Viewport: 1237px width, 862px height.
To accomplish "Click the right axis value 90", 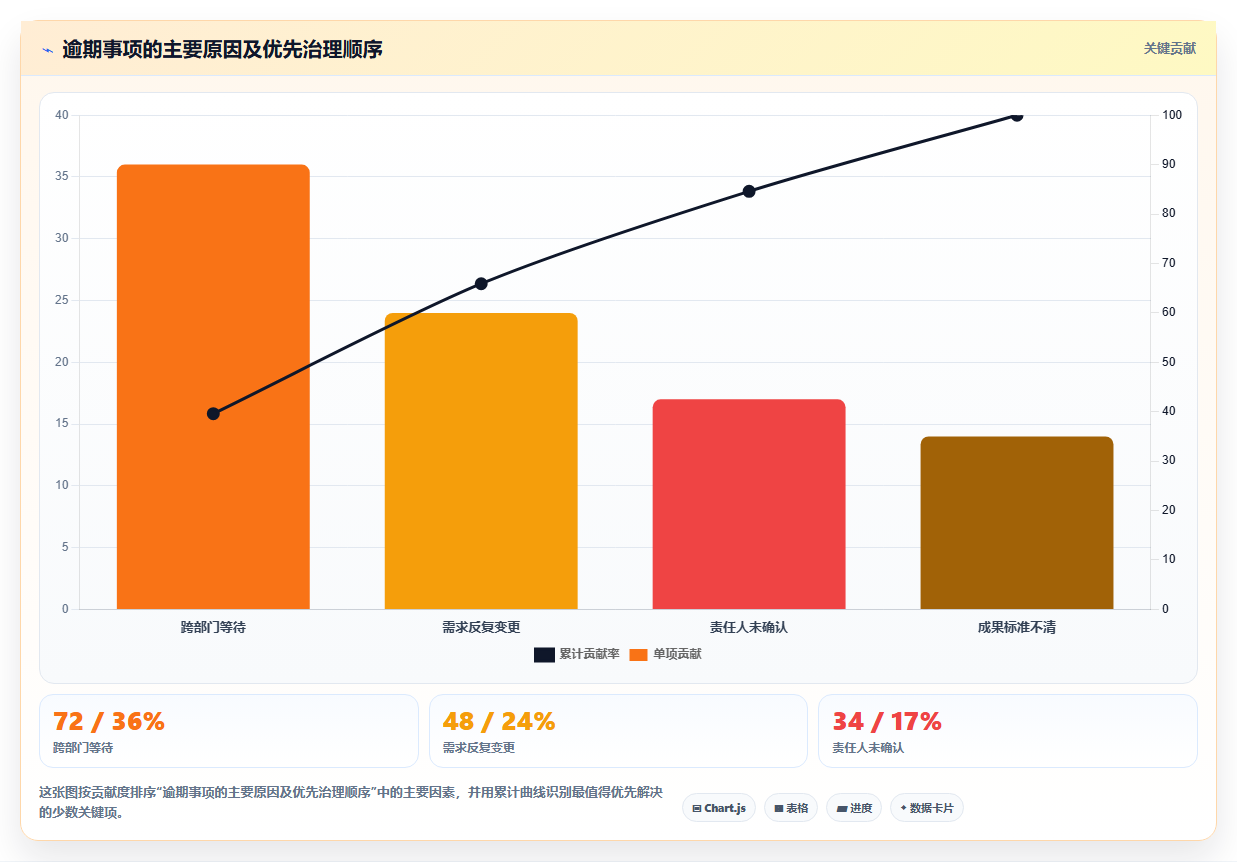I will [1169, 164].
